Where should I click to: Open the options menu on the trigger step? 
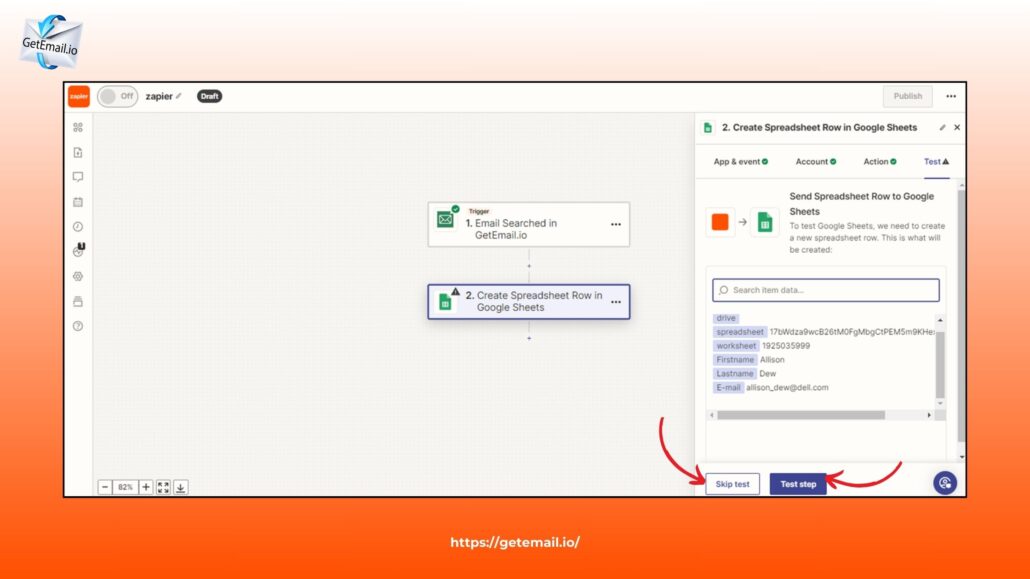616,224
